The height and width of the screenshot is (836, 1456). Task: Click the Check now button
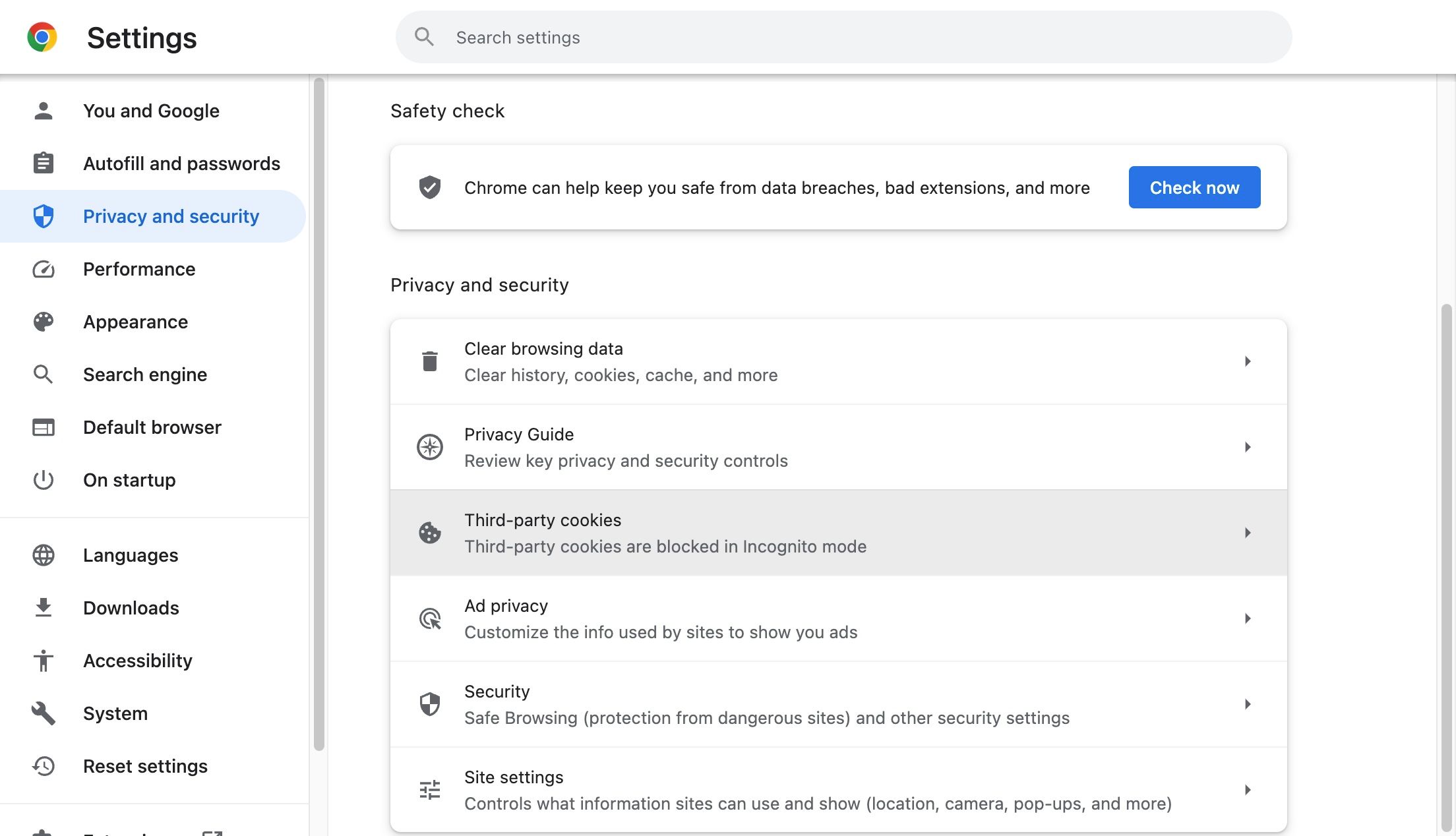pyautogui.click(x=1194, y=187)
